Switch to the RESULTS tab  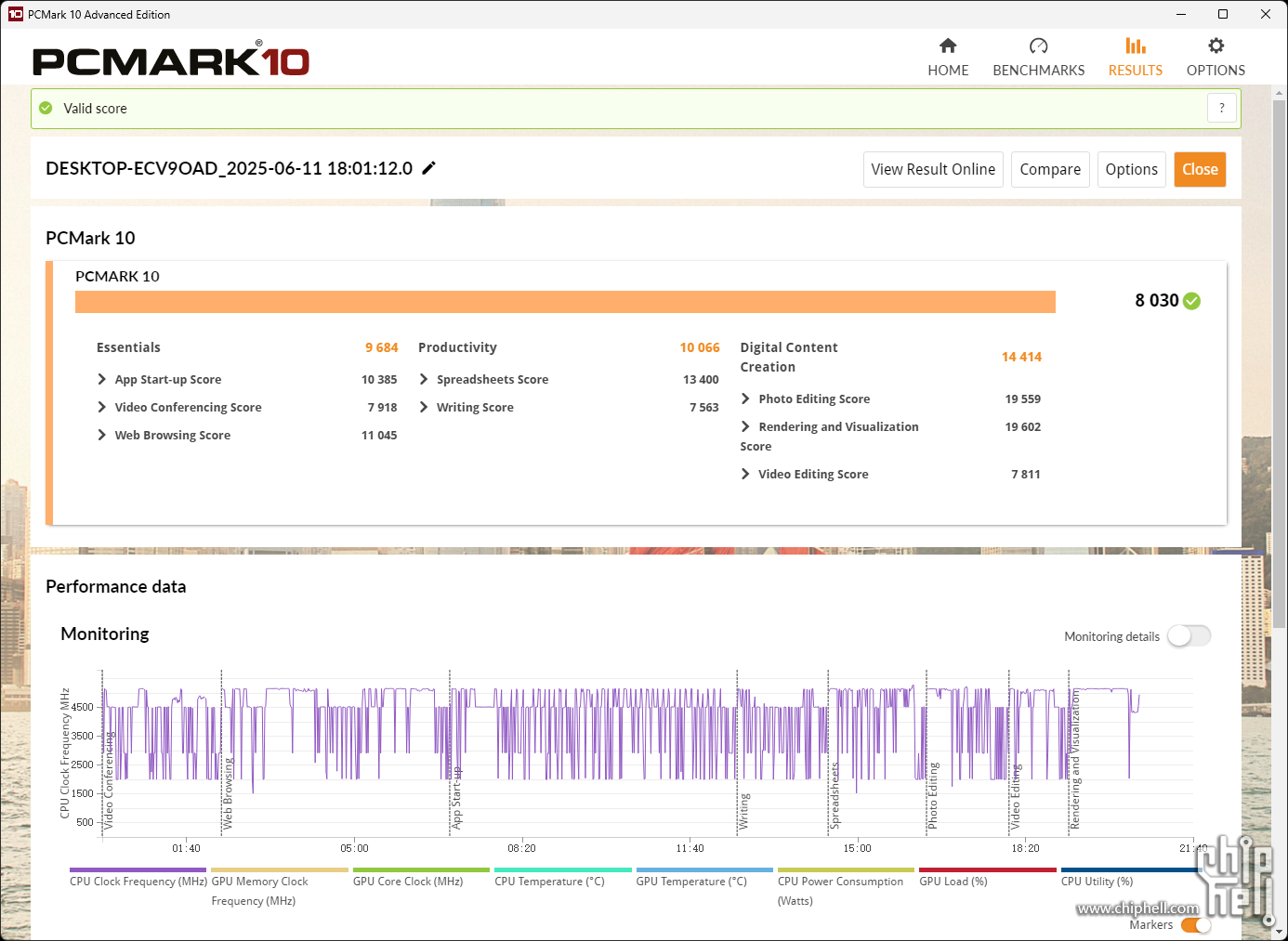(1135, 58)
